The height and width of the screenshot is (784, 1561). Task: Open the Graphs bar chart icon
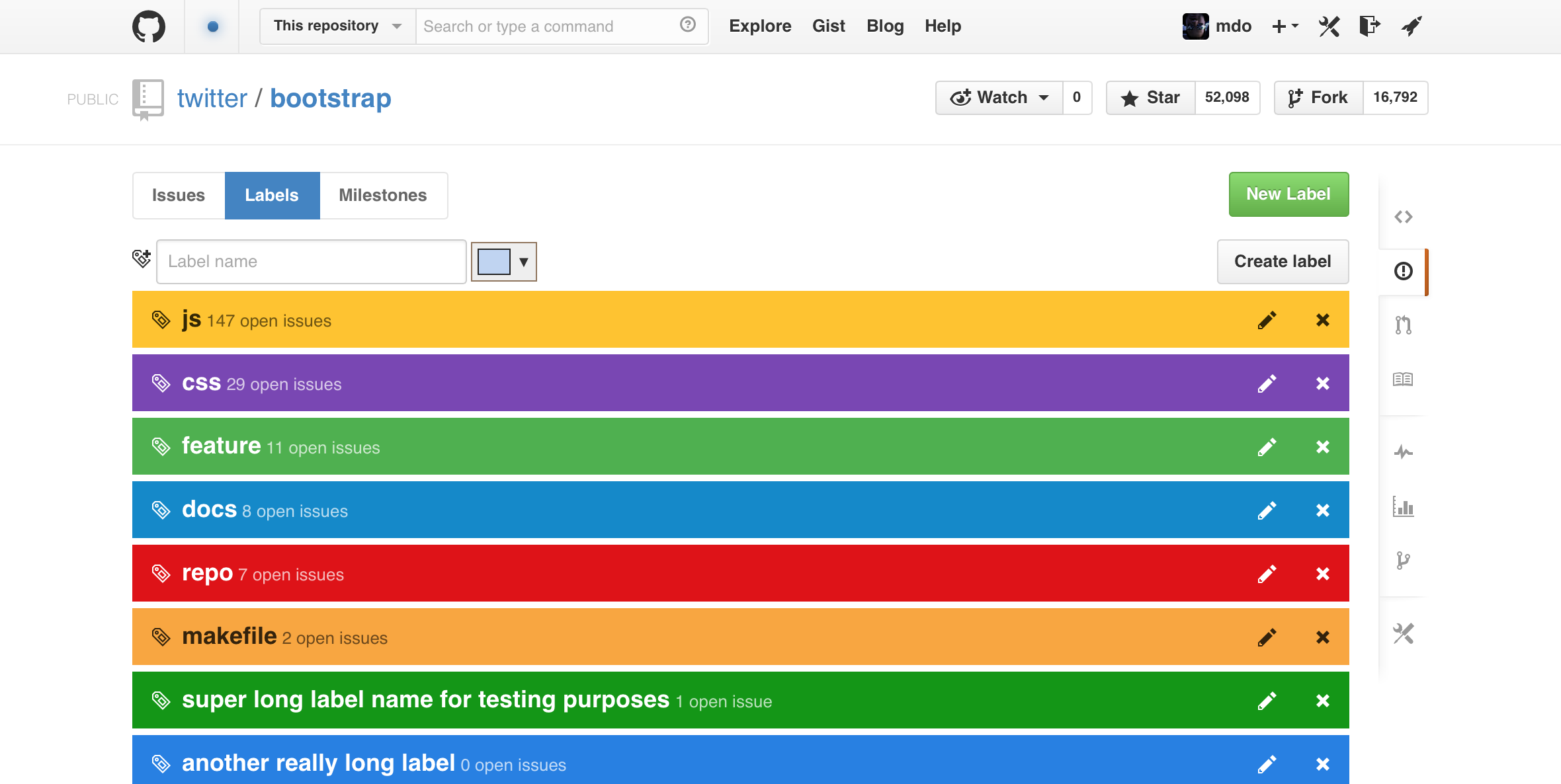tap(1403, 506)
